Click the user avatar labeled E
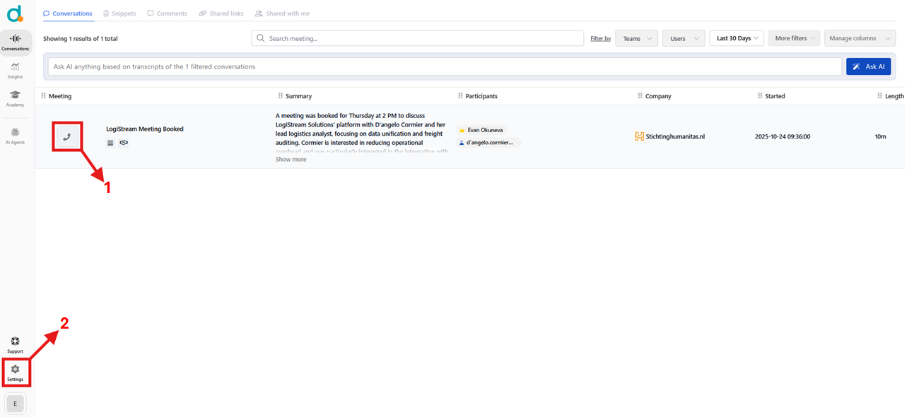This screenshot has height=417, width=906. point(15,404)
